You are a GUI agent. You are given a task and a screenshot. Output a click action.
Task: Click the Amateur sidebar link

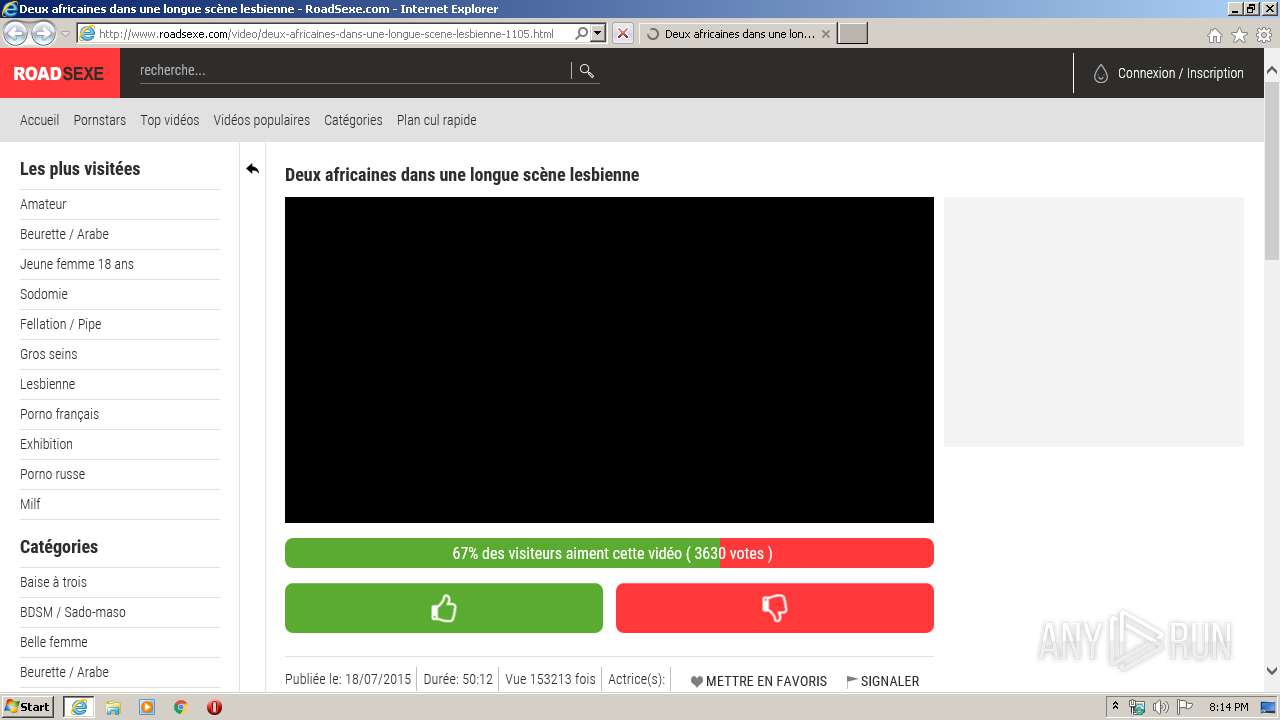[43, 204]
